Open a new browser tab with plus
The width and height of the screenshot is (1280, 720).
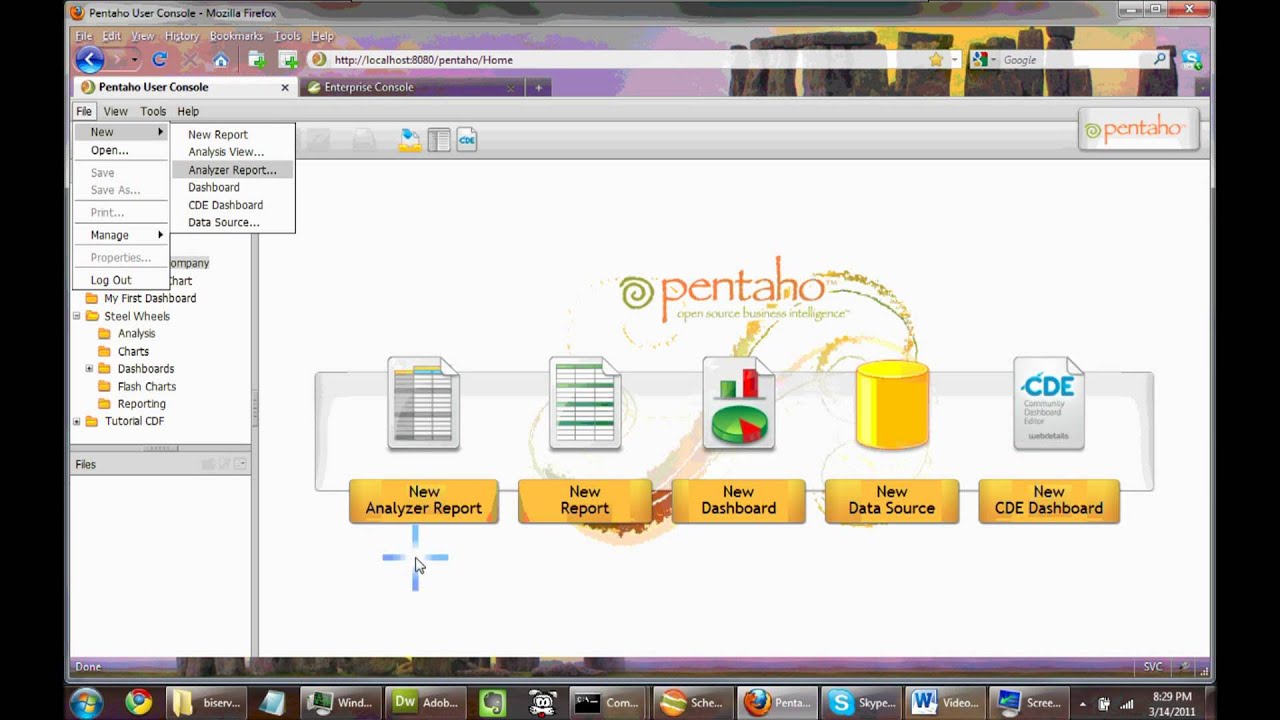[538, 87]
